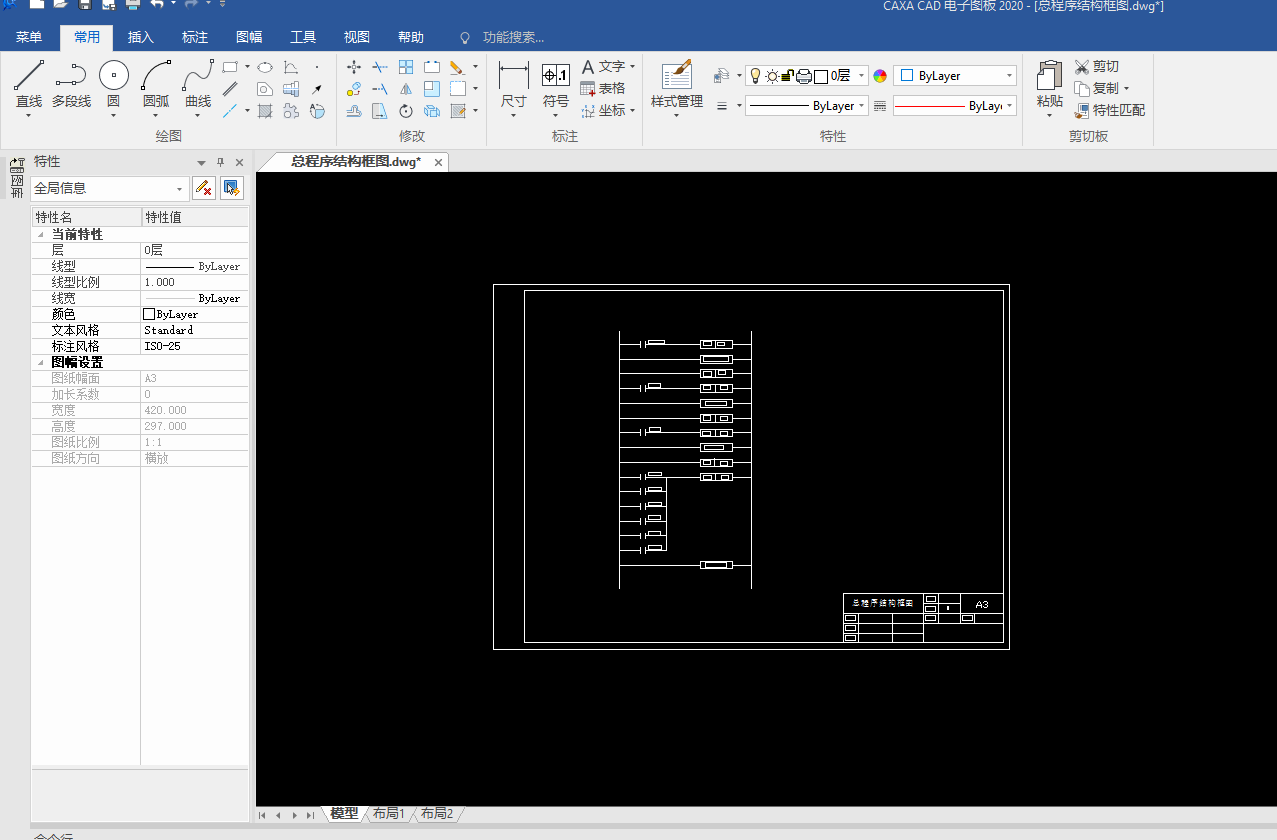Click the color wheel icon
Viewport: 1277px width, 840px height.
coord(880,76)
